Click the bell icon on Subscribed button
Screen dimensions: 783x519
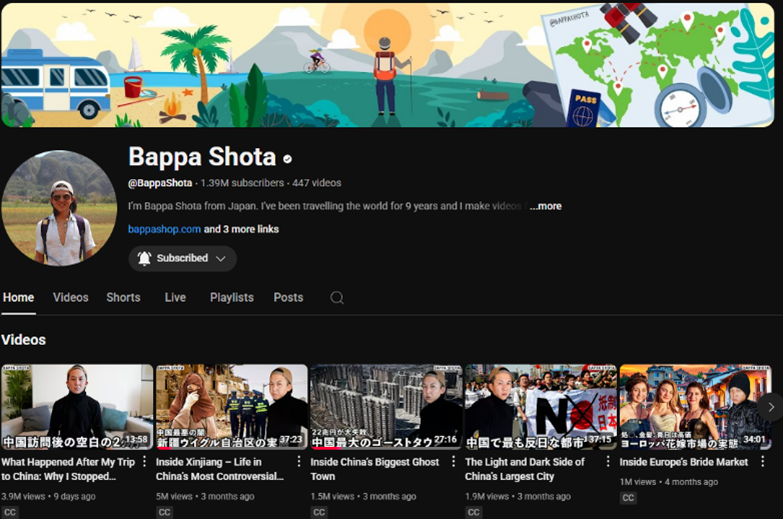[144, 259]
